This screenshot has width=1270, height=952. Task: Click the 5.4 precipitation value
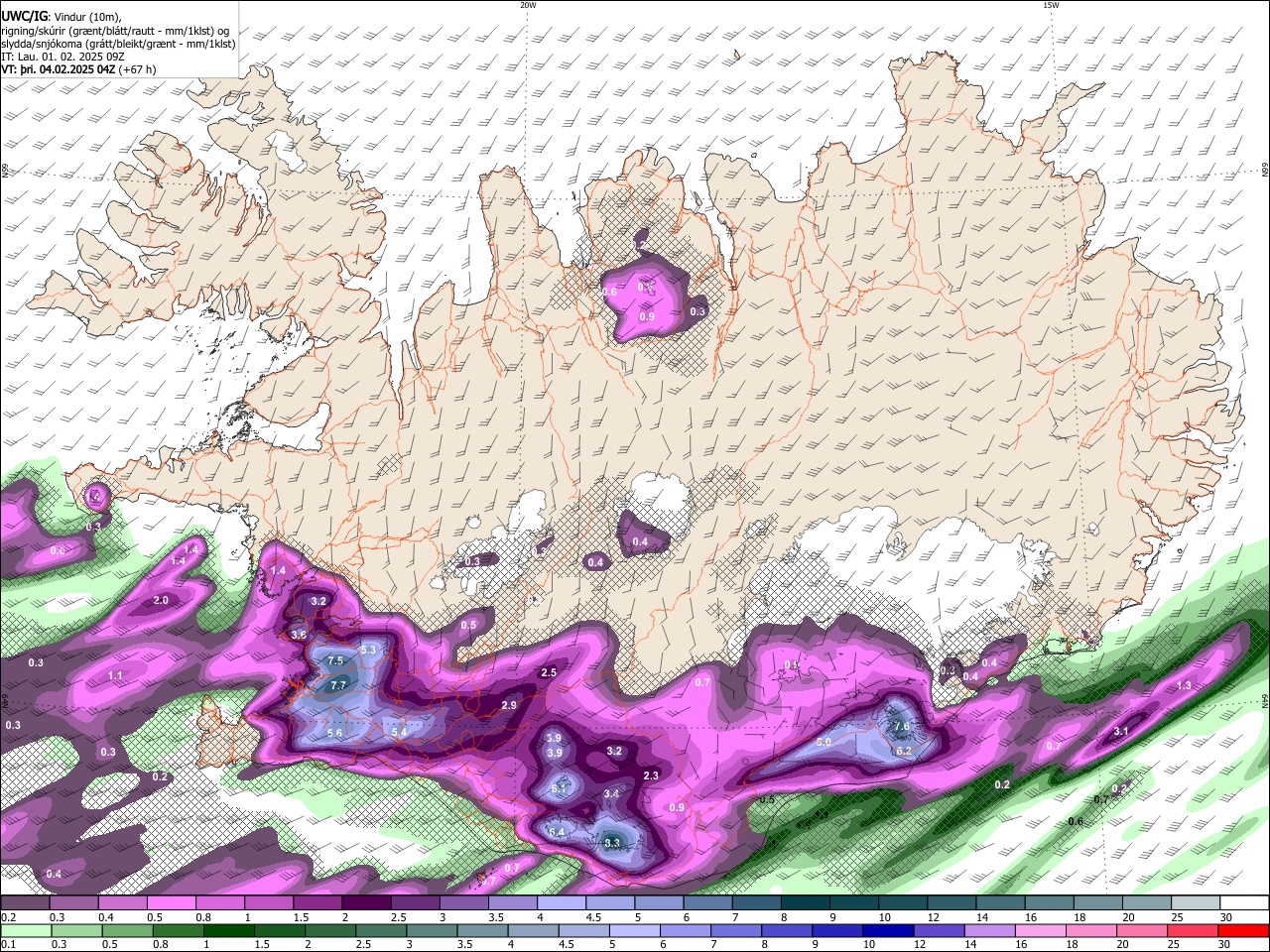(x=400, y=732)
